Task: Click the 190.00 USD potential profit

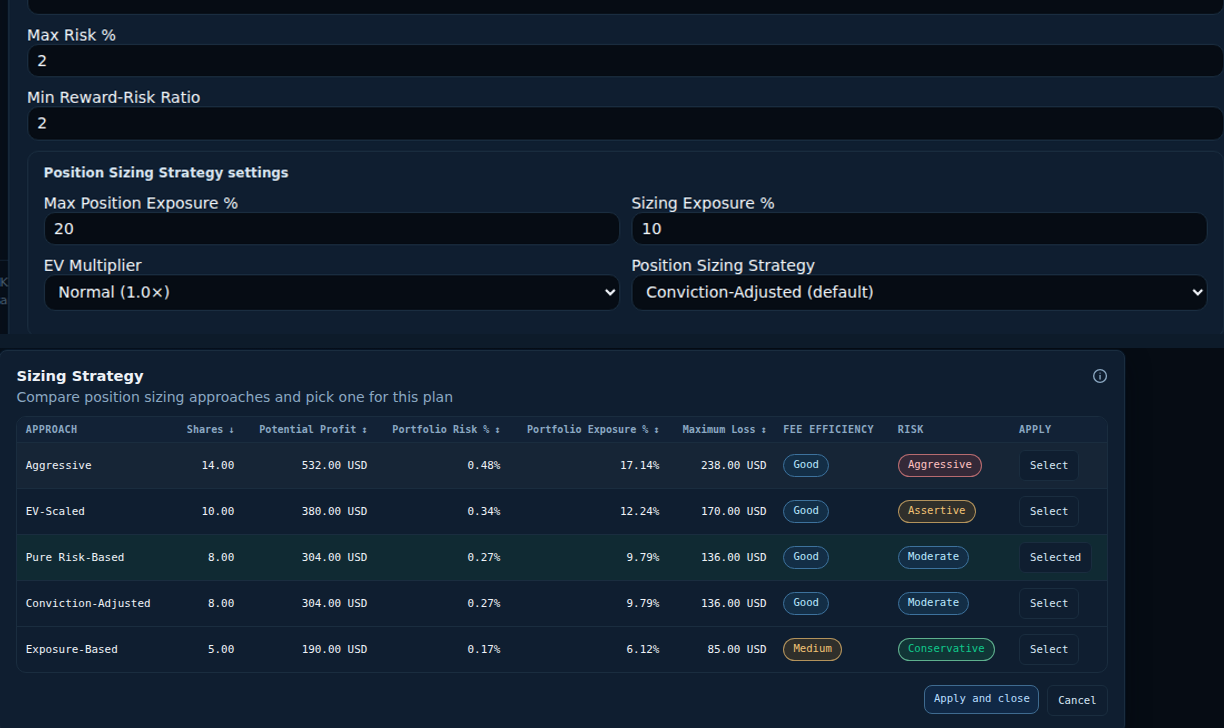Action: coord(334,649)
